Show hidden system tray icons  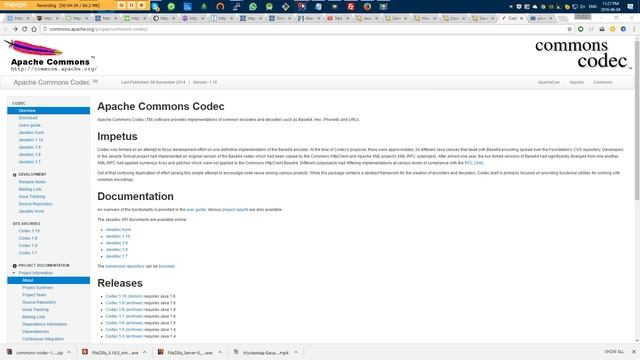click(x=511, y=7)
